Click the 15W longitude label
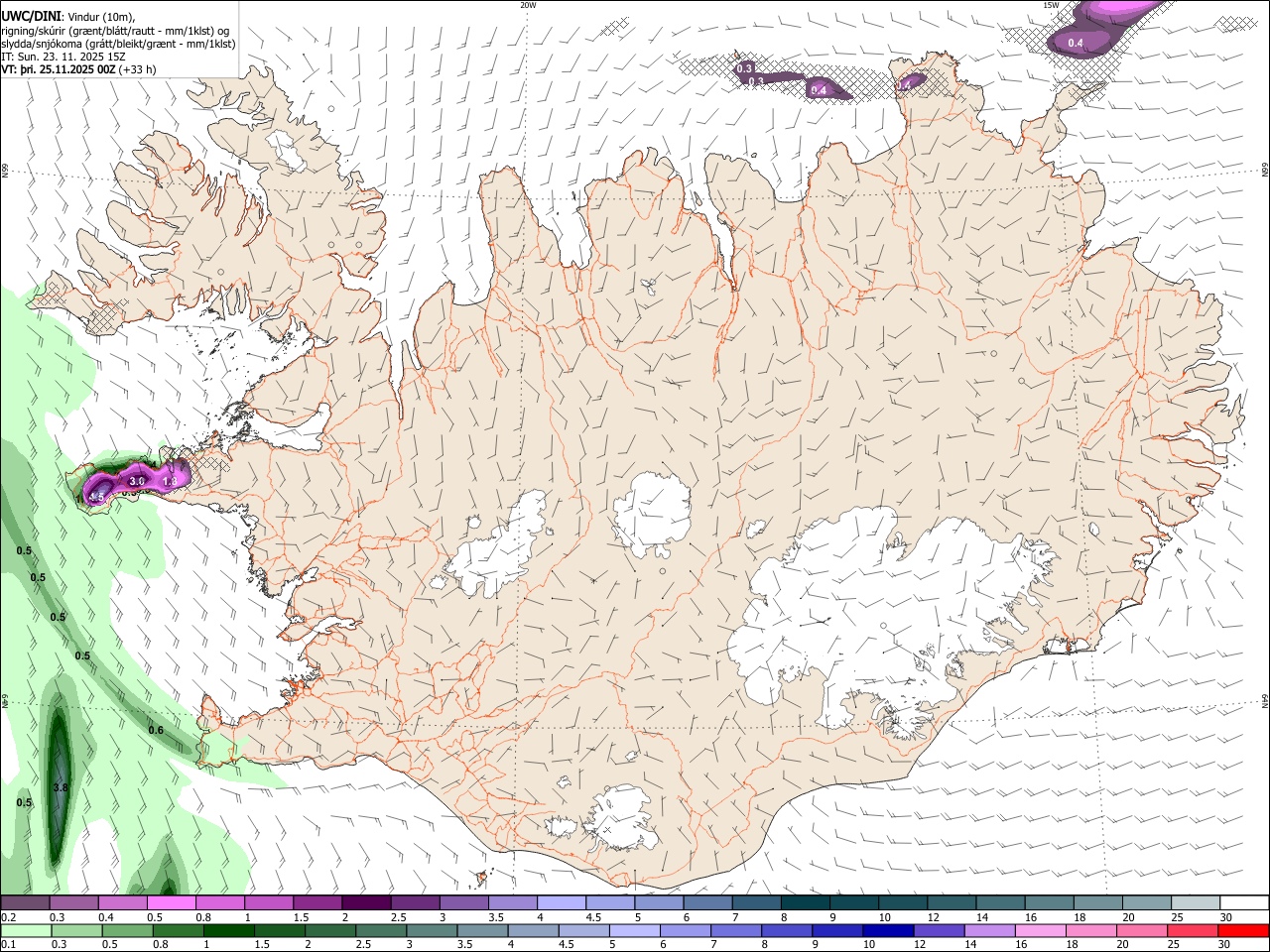Image resolution: width=1270 pixels, height=952 pixels. [1052, 5]
